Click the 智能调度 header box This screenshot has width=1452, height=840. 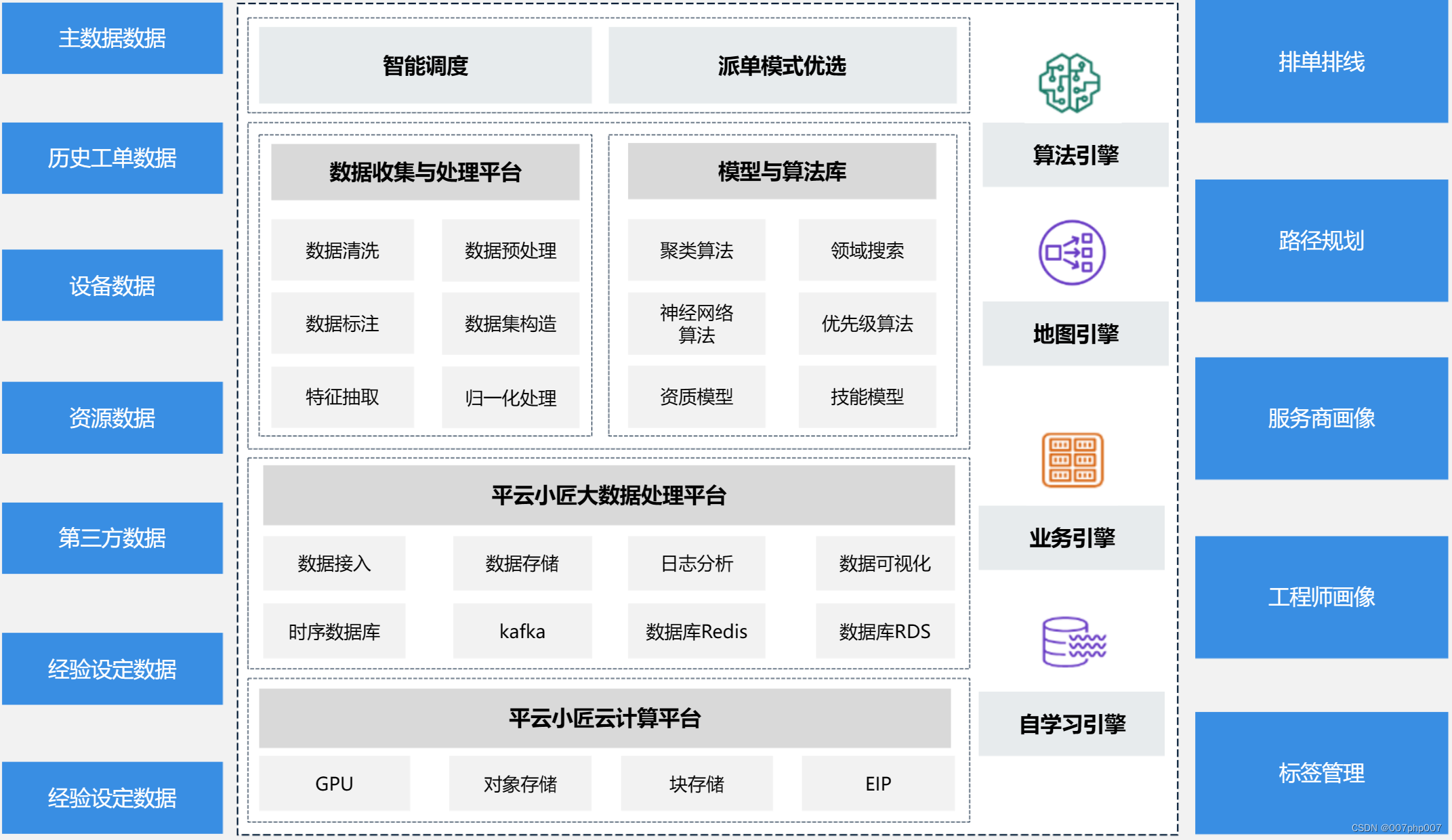tap(425, 66)
